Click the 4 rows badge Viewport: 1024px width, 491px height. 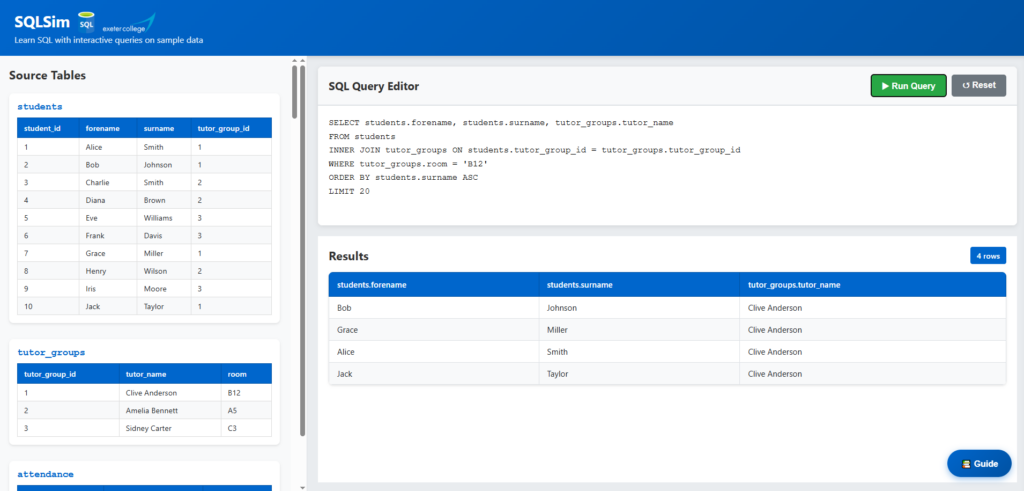click(x=987, y=256)
